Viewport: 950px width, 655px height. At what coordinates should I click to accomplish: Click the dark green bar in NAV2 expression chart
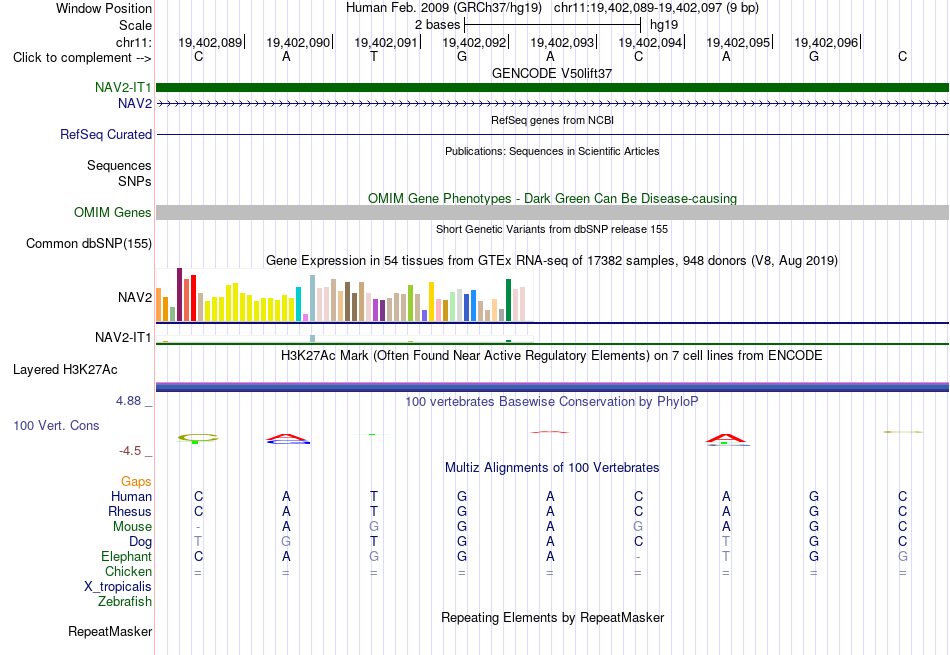509,300
